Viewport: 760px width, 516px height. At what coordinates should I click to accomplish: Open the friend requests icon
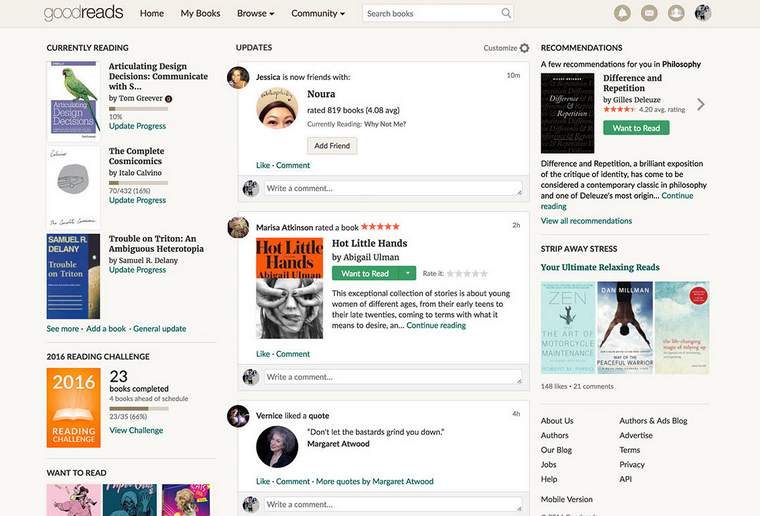[x=676, y=13]
